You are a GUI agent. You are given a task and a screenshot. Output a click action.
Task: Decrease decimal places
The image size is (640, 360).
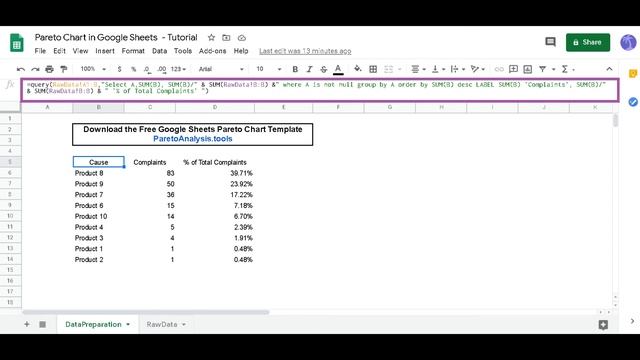coord(147,69)
